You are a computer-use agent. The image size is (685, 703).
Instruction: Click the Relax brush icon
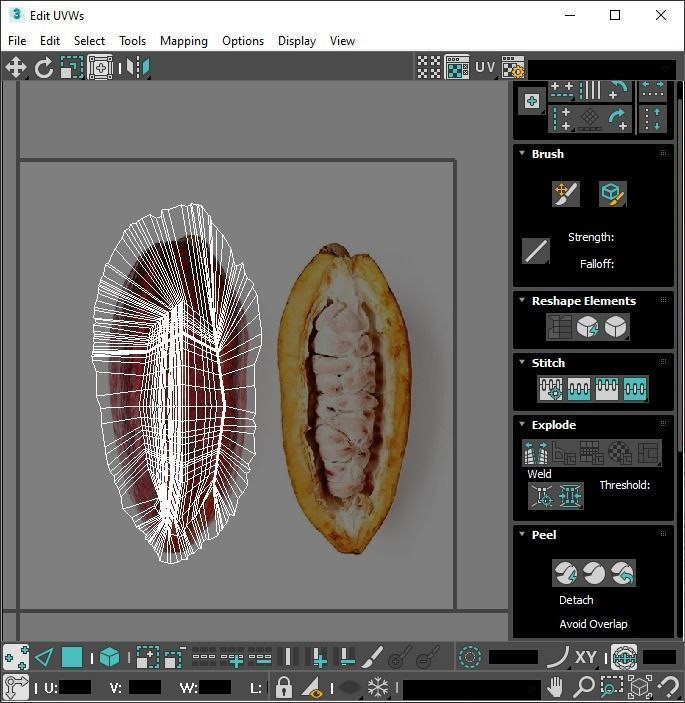[x=612, y=194]
